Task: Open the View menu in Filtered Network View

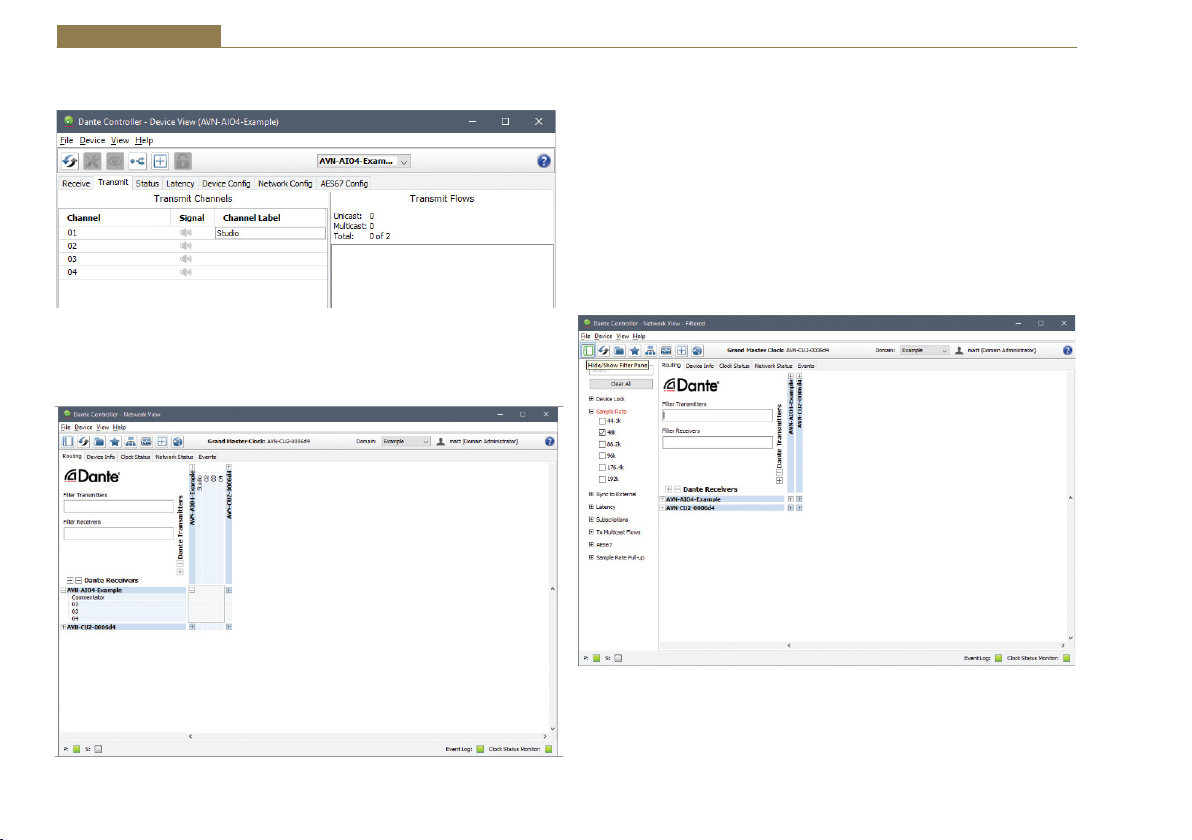Action: [x=623, y=336]
